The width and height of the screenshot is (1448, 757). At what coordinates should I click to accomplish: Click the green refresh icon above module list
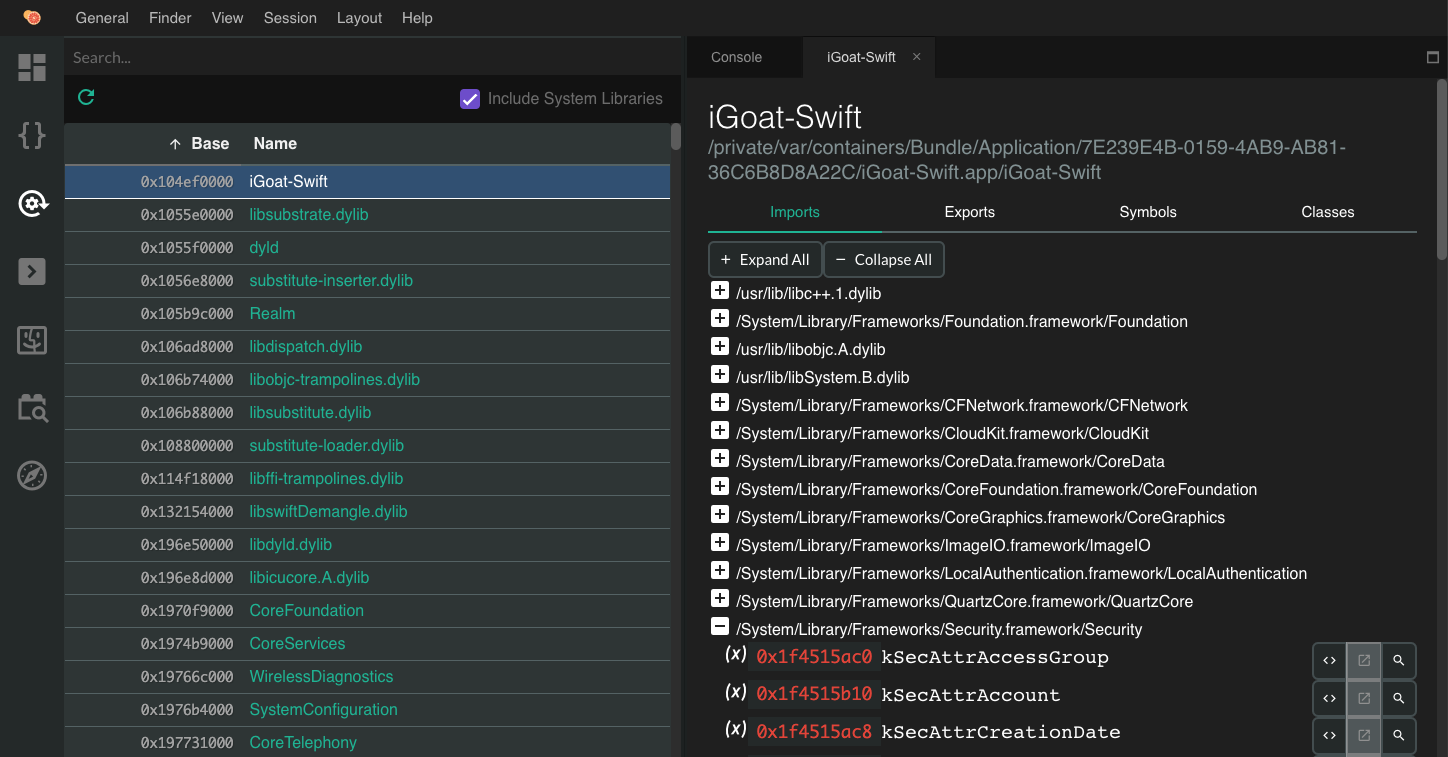[x=86, y=97]
